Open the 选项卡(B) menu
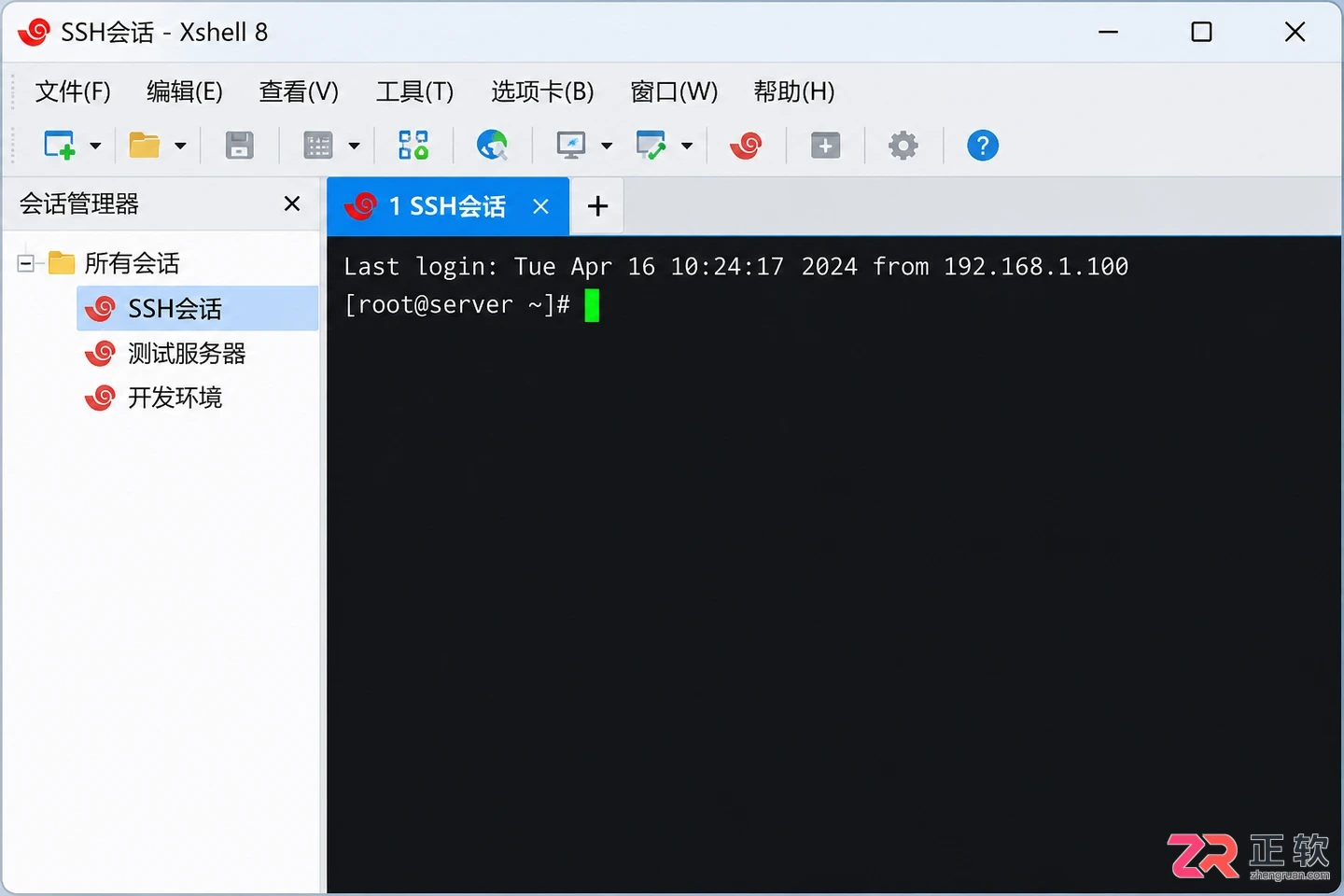Screen dimensions: 1344x896 click(542, 91)
